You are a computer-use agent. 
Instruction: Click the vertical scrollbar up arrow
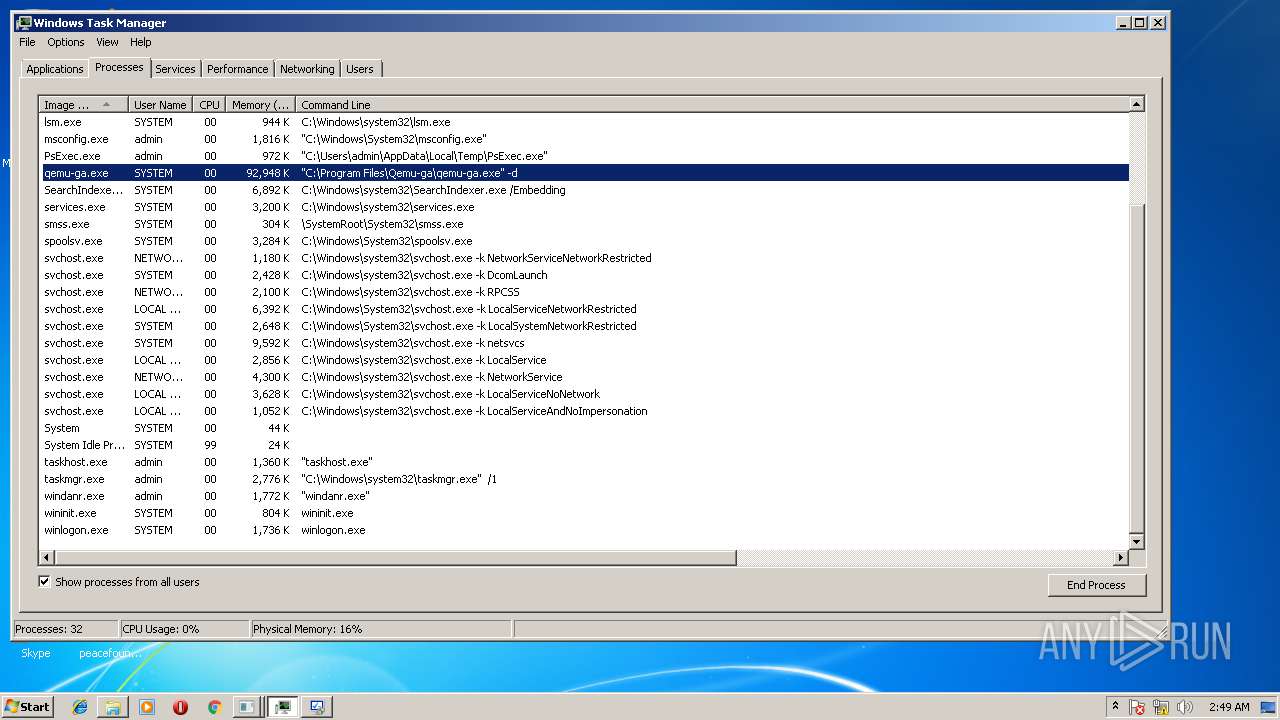coord(1136,104)
